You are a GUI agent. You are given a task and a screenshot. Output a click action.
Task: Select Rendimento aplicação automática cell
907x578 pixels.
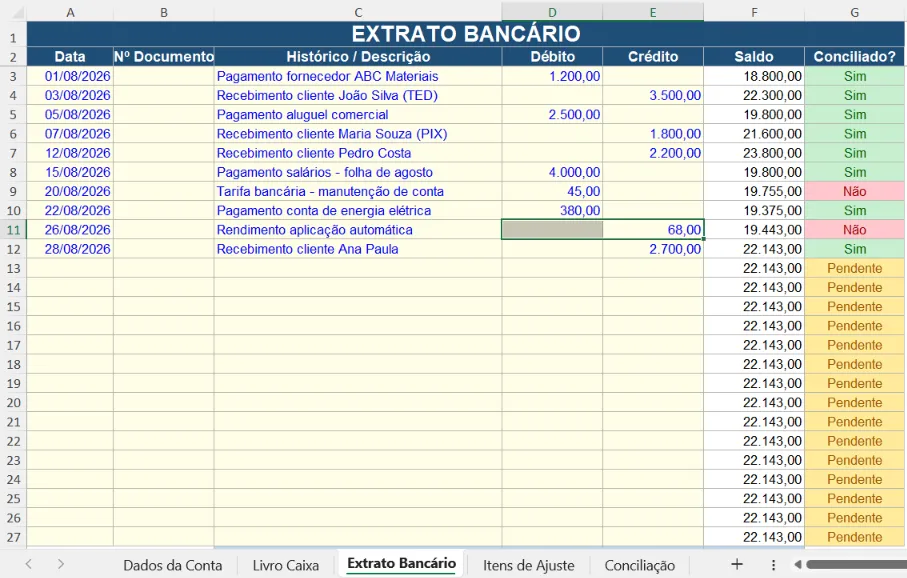358,230
